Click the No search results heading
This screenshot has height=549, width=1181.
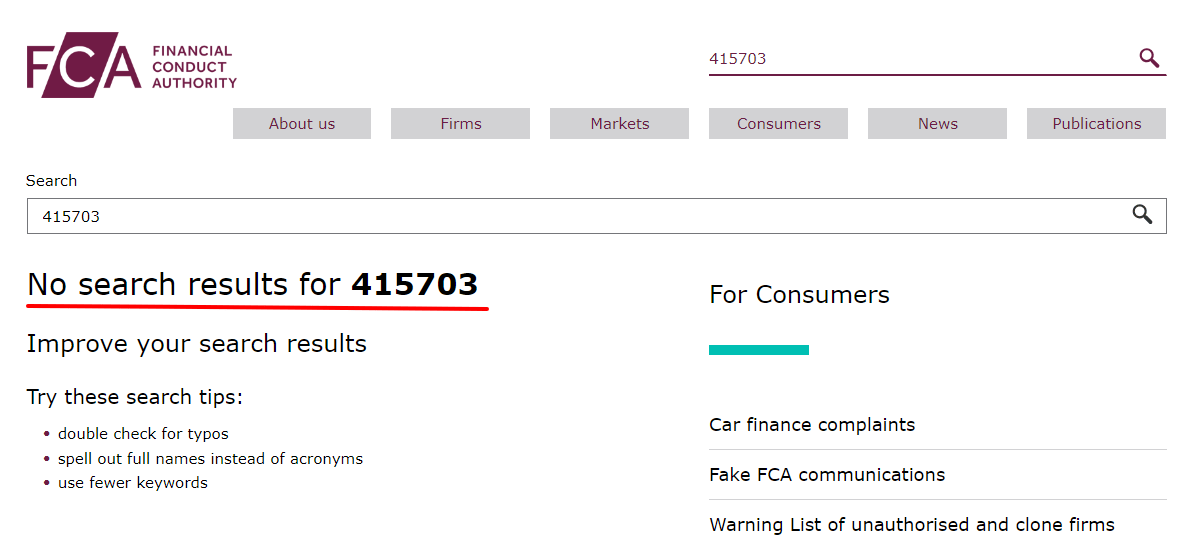coord(252,285)
